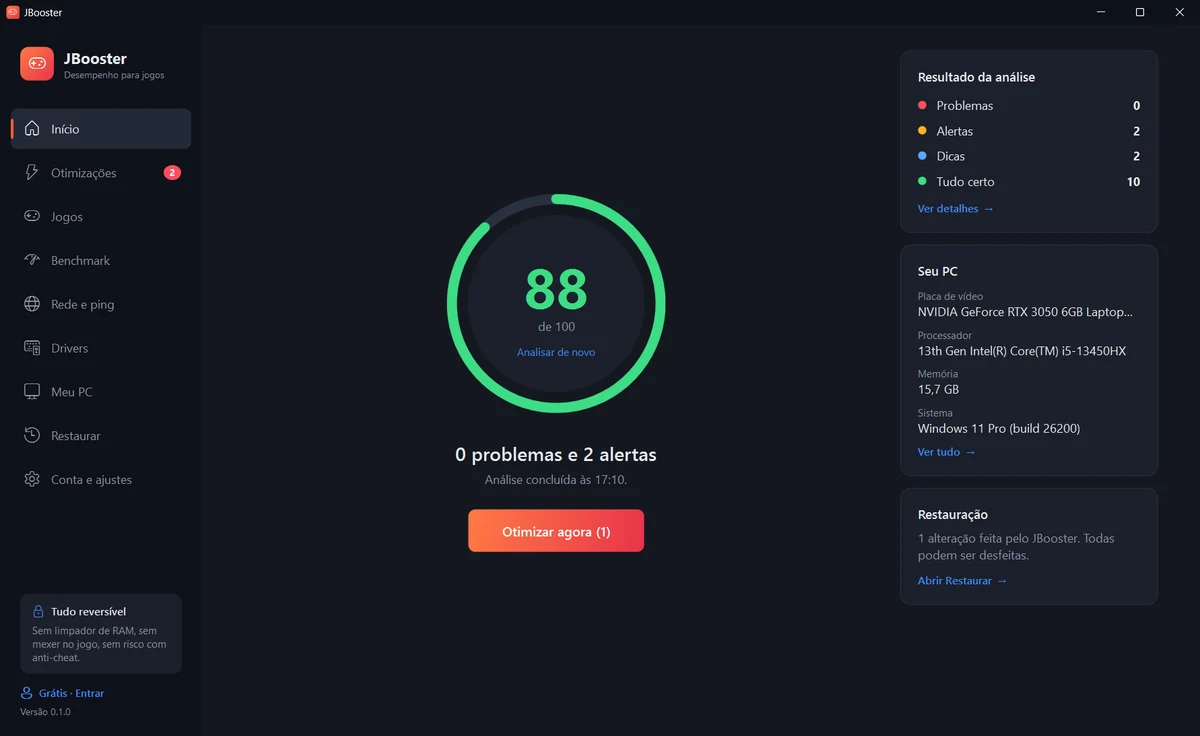Click the yellow Alertas dot
Image resolution: width=1200 pixels, height=736 pixels.
click(x=922, y=131)
